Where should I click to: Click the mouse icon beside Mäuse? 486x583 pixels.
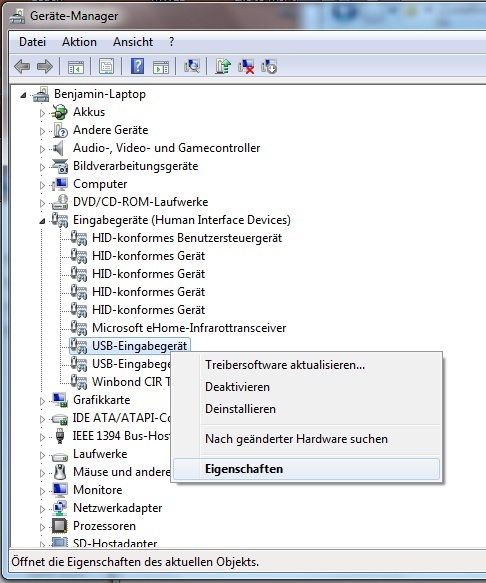click(60, 472)
